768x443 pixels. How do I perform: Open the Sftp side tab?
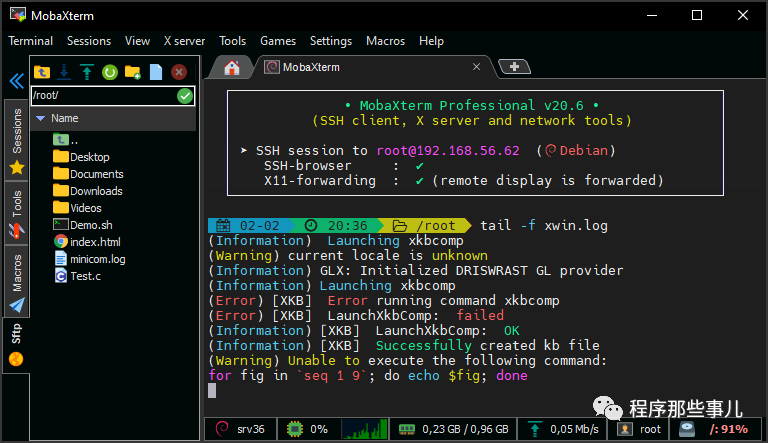(x=16, y=345)
